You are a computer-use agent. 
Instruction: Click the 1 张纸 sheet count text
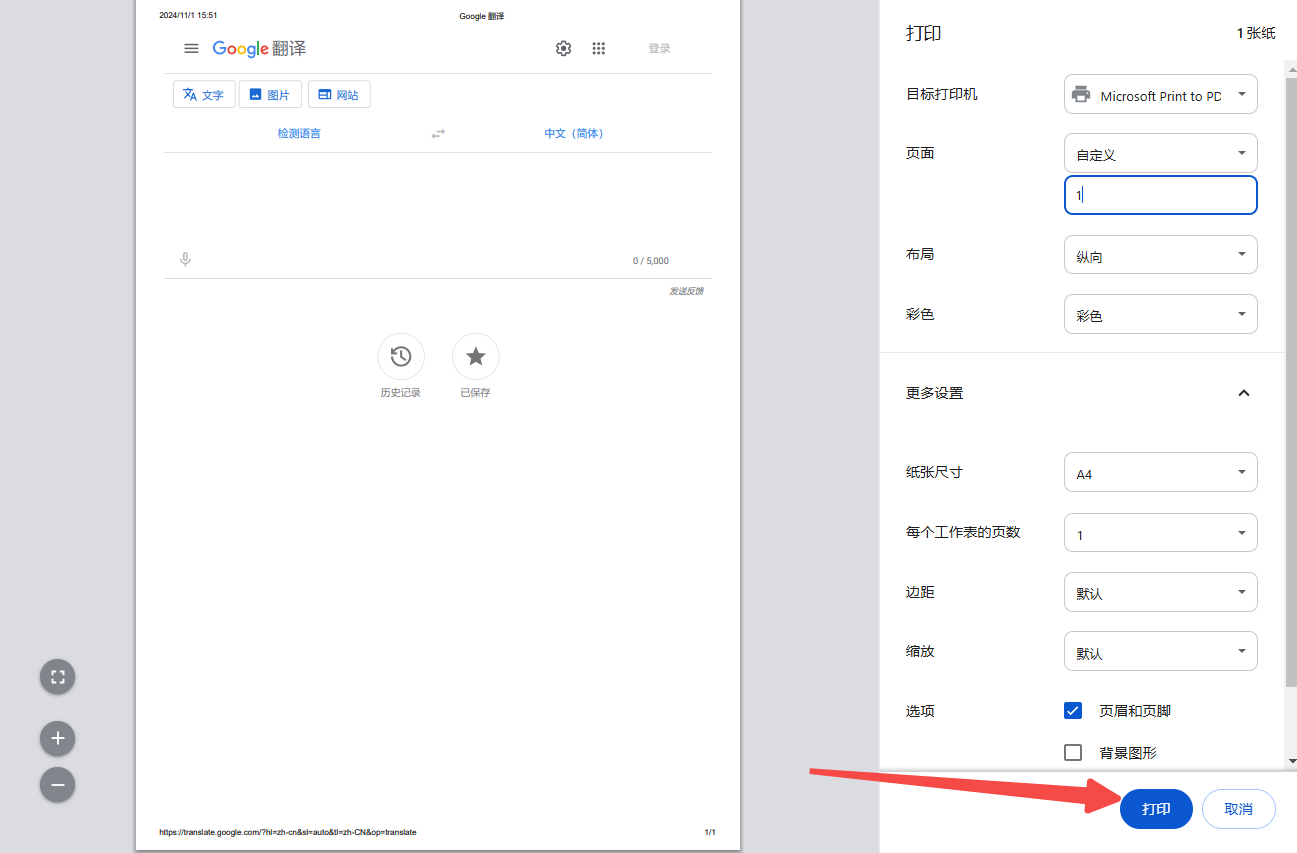1256,33
